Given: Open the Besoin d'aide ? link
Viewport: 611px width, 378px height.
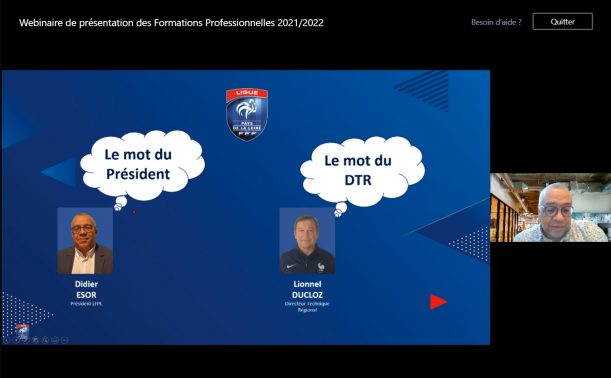Looking at the screenshot, I should (x=496, y=22).
